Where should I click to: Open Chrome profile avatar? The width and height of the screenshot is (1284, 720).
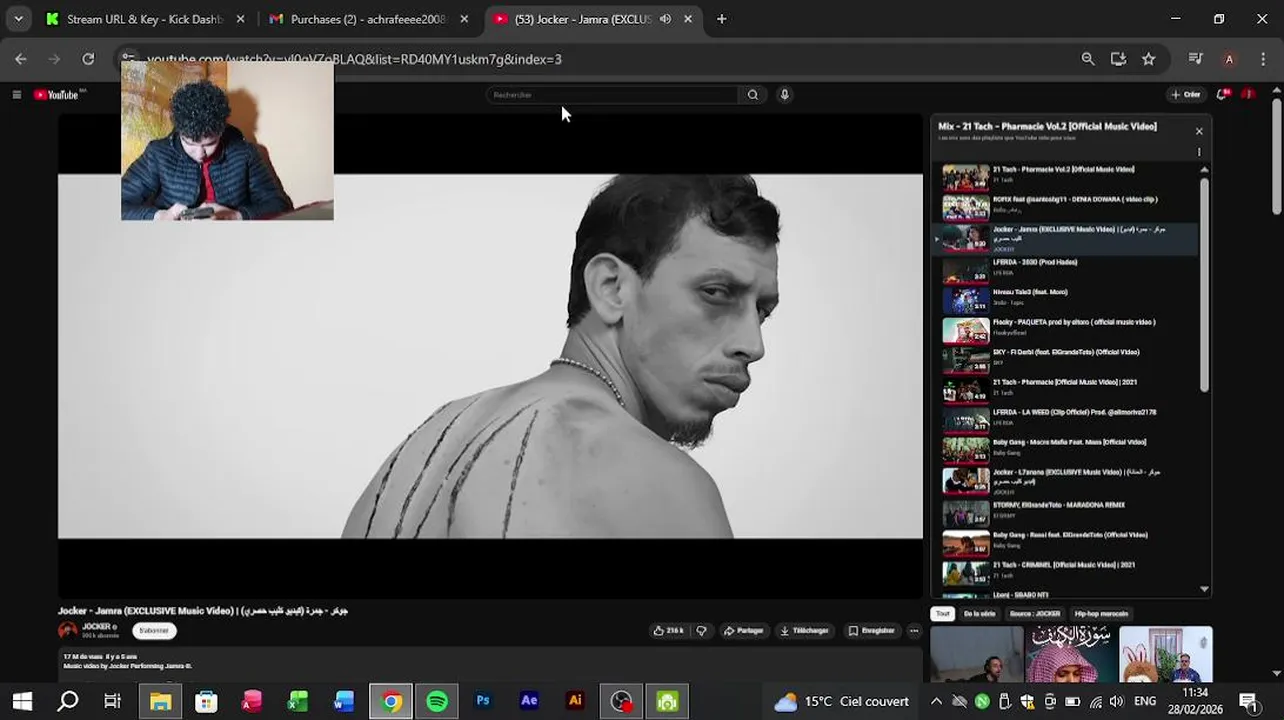pyautogui.click(x=1229, y=59)
